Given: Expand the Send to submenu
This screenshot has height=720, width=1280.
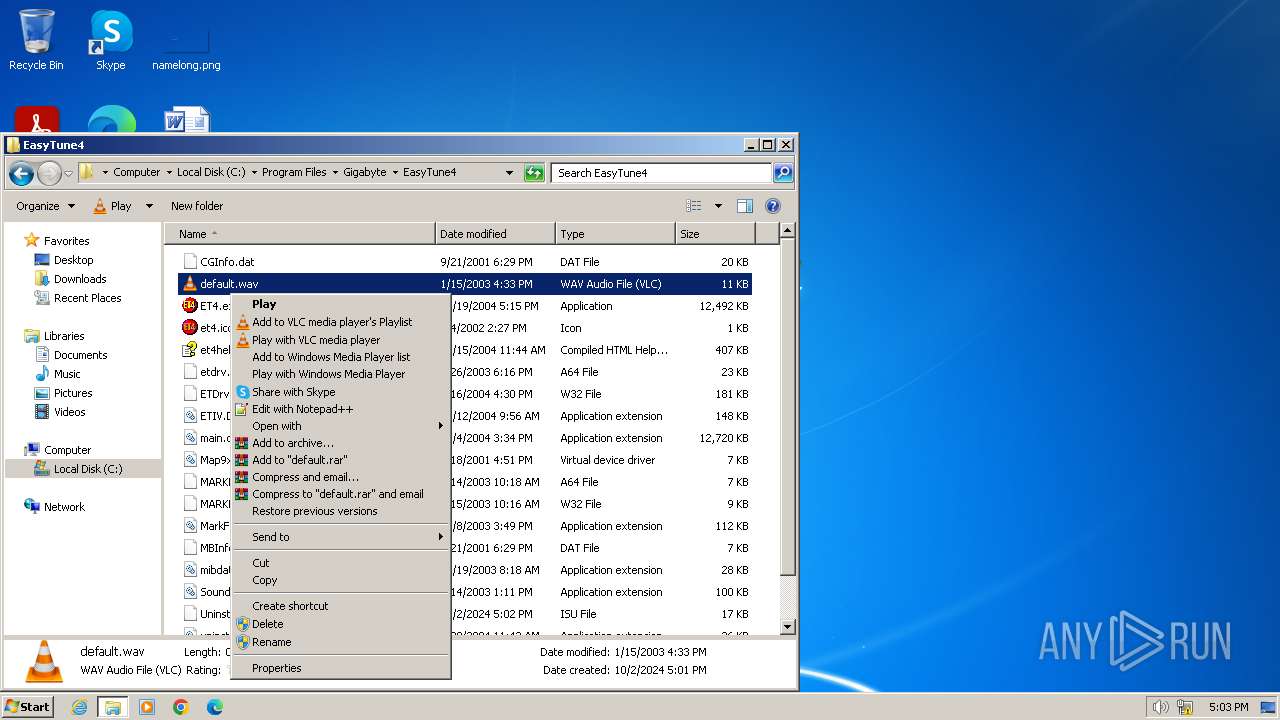Looking at the screenshot, I should pyautogui.click(x=340, y=537).
